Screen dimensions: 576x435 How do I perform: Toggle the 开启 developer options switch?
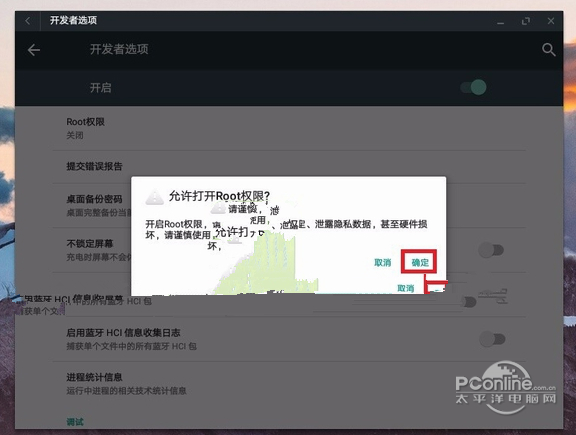click(x=474, y=87)
